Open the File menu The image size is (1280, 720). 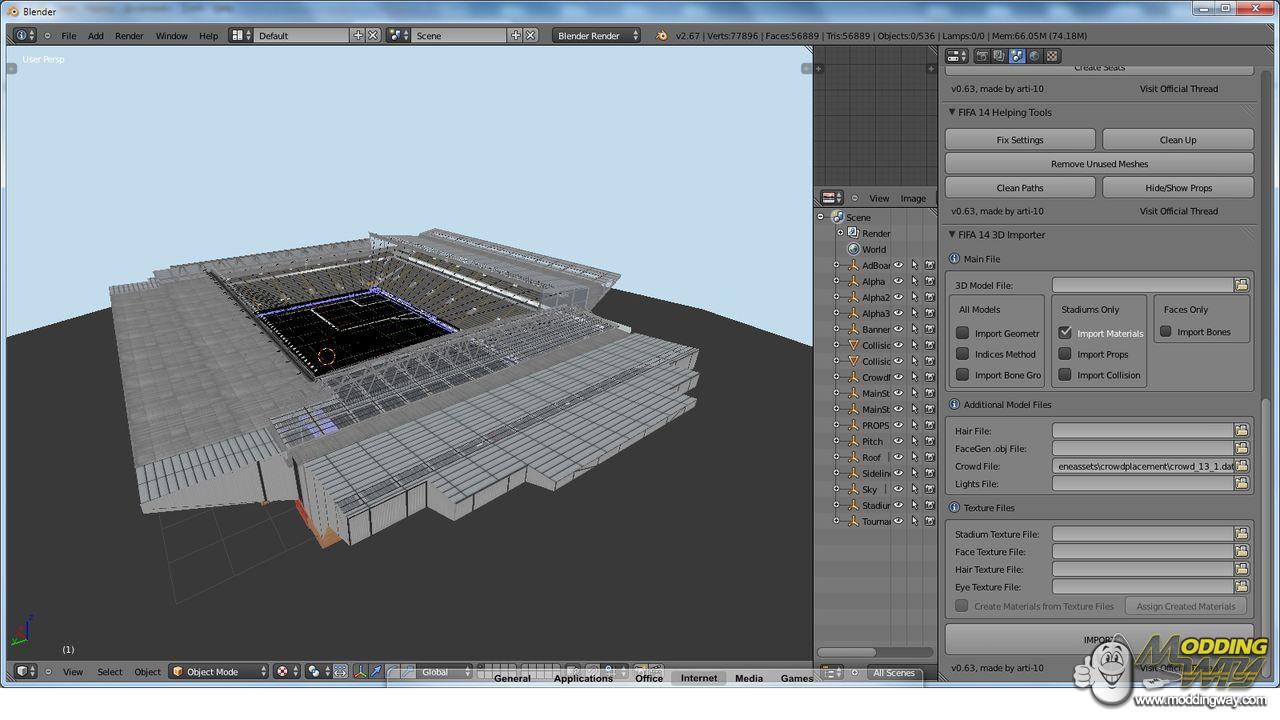[x=69, y=35]
